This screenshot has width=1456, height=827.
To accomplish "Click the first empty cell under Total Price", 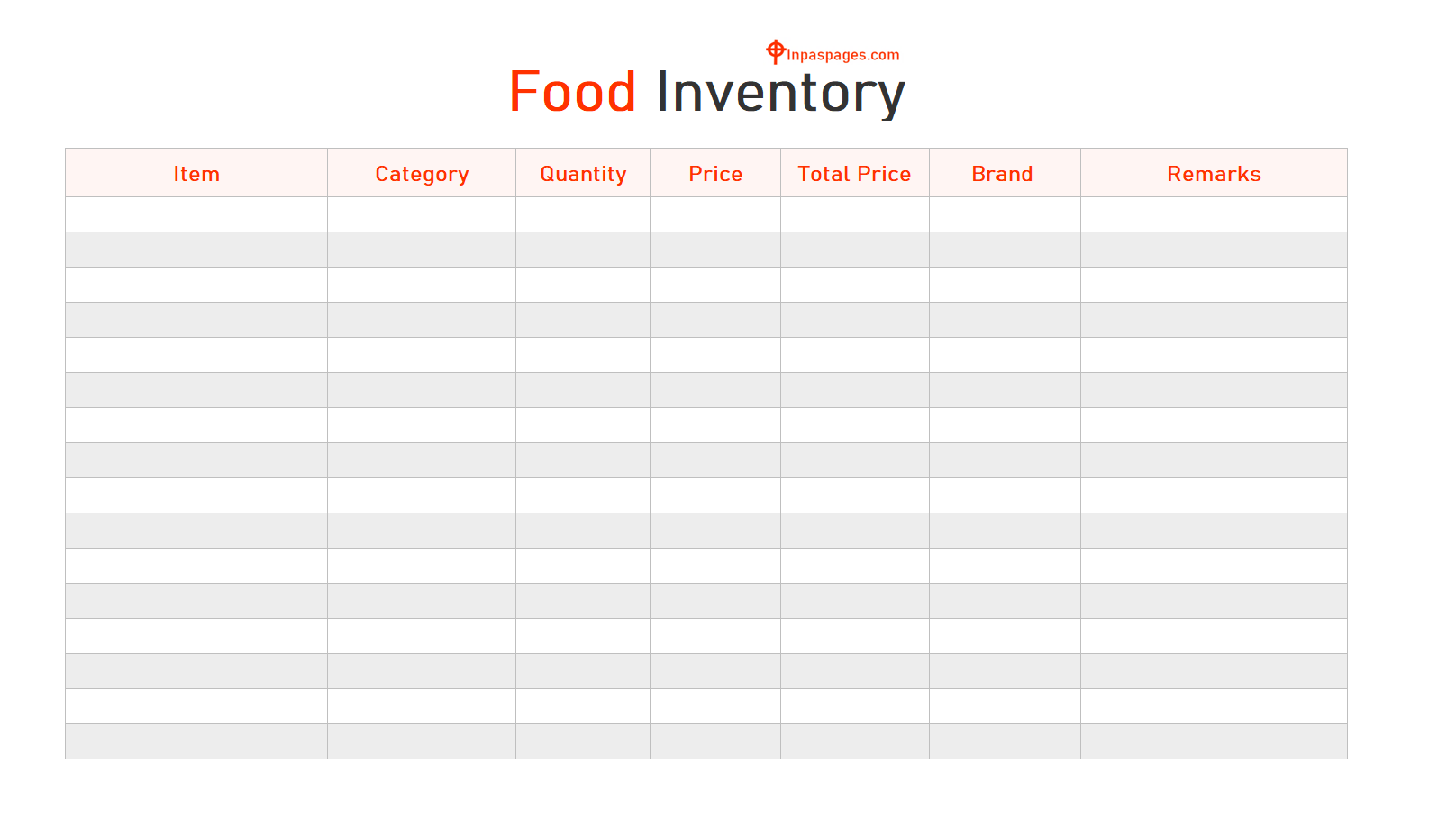I will coord(854,214).
